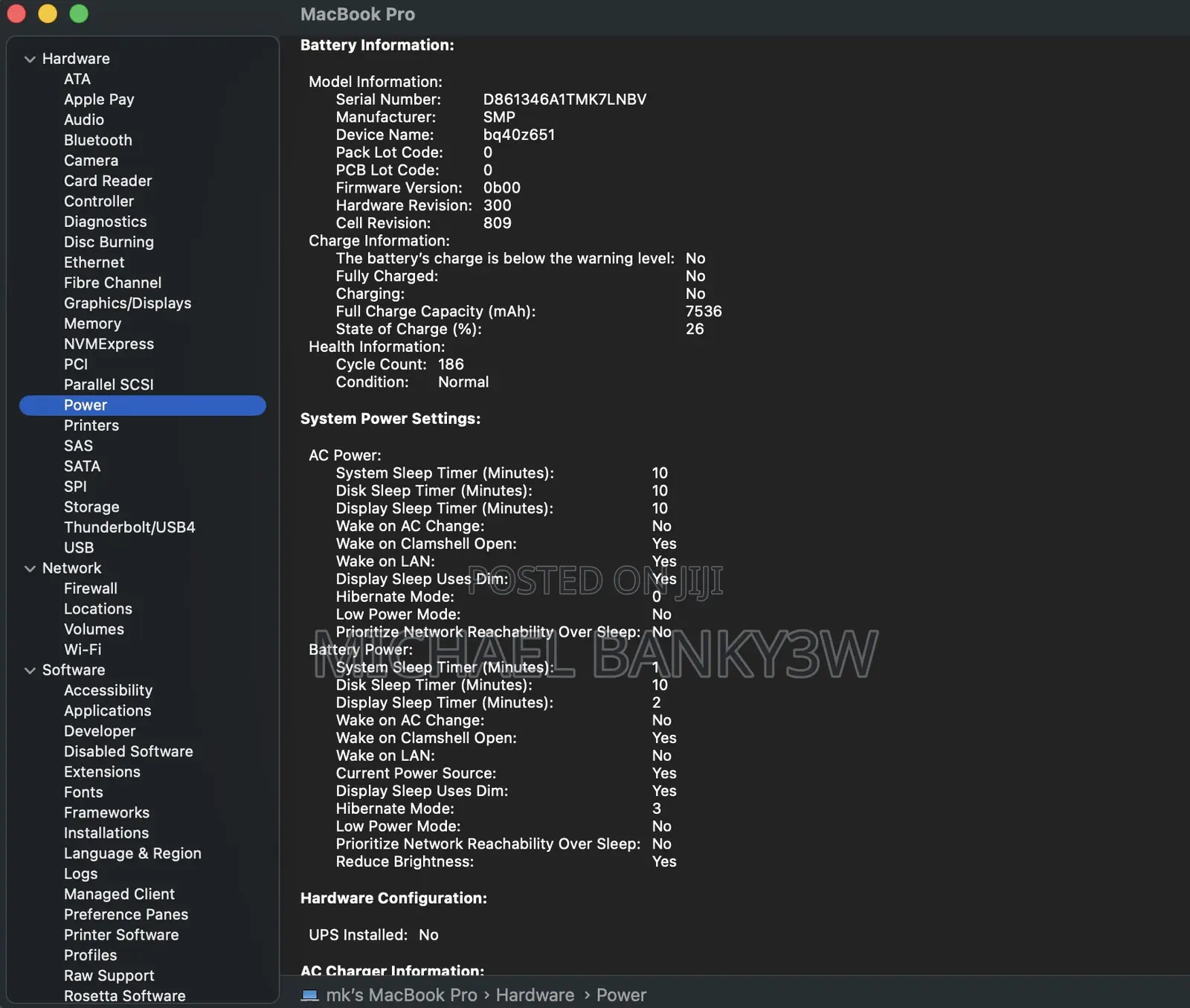The width and height of the screenshot is (1190, 1008).
Task: Select Disabled Software in the sidebar
Action: pos(129,751)
